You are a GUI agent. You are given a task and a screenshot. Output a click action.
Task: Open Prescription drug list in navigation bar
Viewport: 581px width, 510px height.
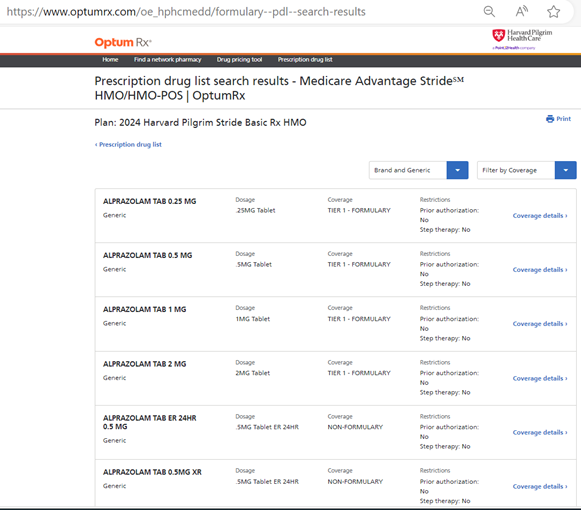pos(305,60)
